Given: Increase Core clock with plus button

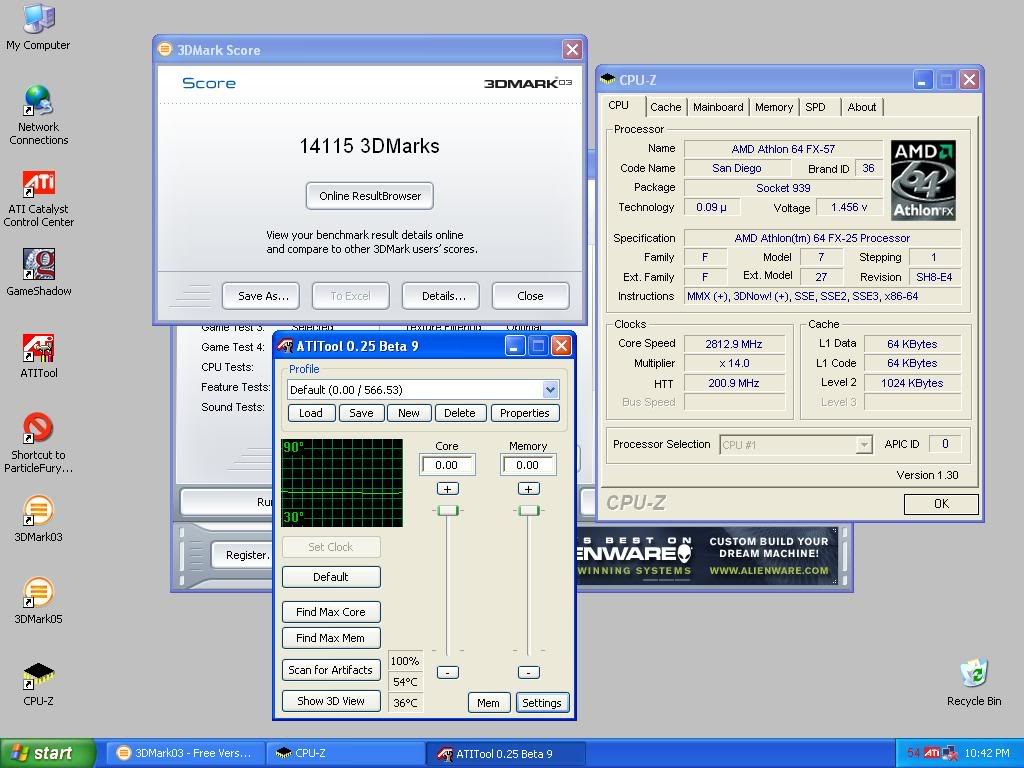Looking at the screenshot, I should tap(447, 489).
